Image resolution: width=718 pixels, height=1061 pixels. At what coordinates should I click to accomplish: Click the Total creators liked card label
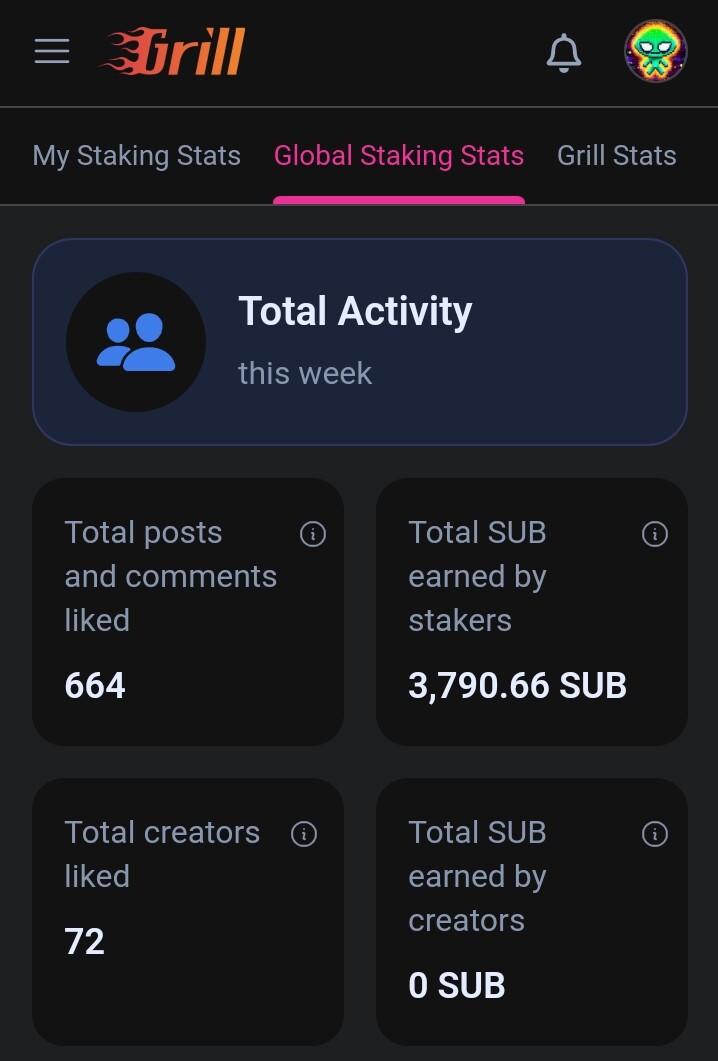[162, 854]
